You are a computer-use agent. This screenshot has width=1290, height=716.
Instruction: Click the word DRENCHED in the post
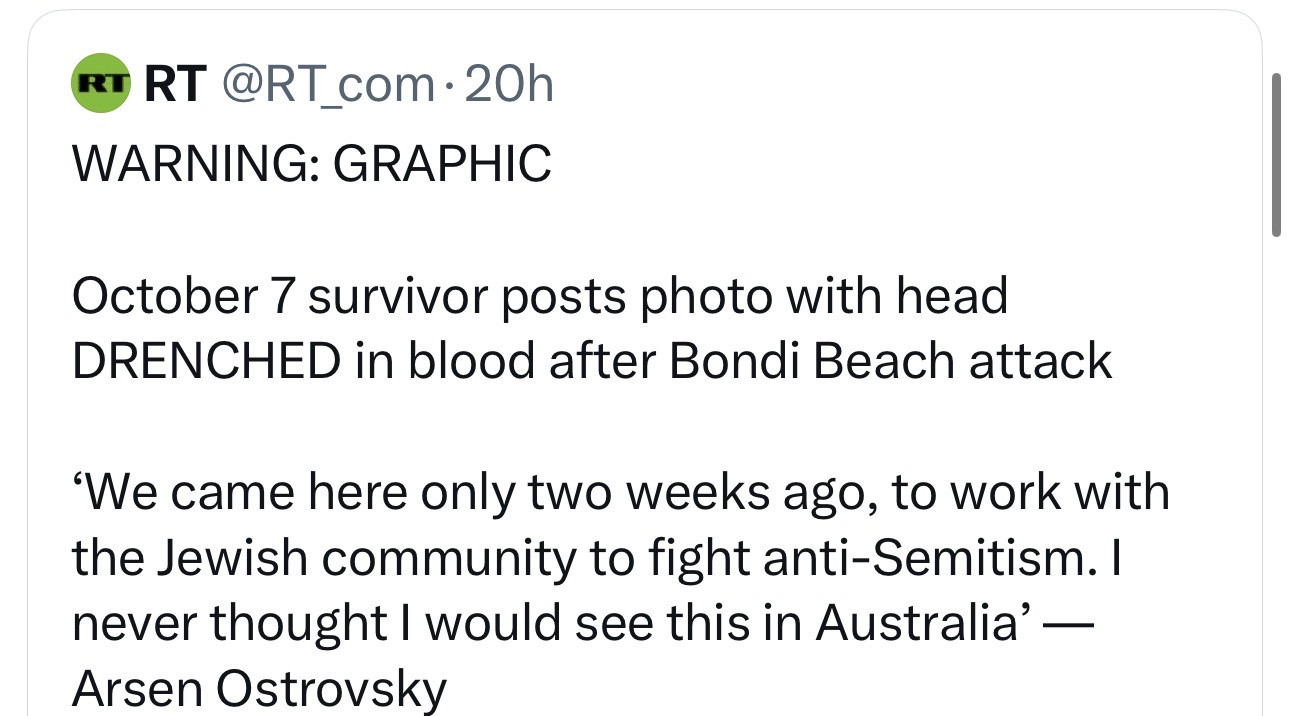pyautogui.click(x=205, y=360)
